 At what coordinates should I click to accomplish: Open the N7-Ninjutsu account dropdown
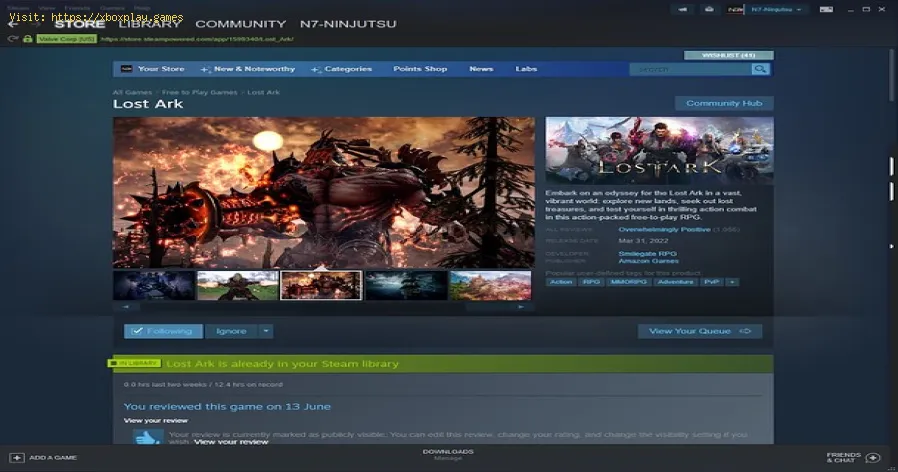point(779,9)
